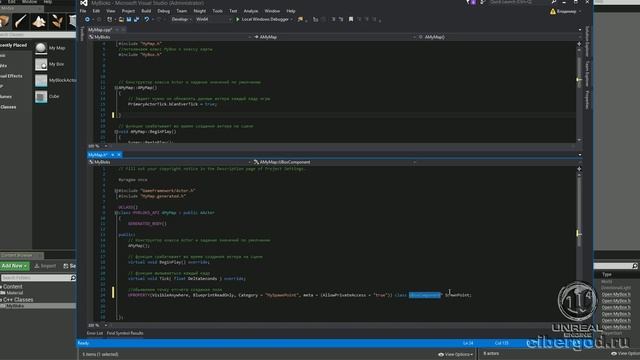Select the Landscape mode icon in Unreal
This screenshot has width=640, height=360.
pos(39,21)
